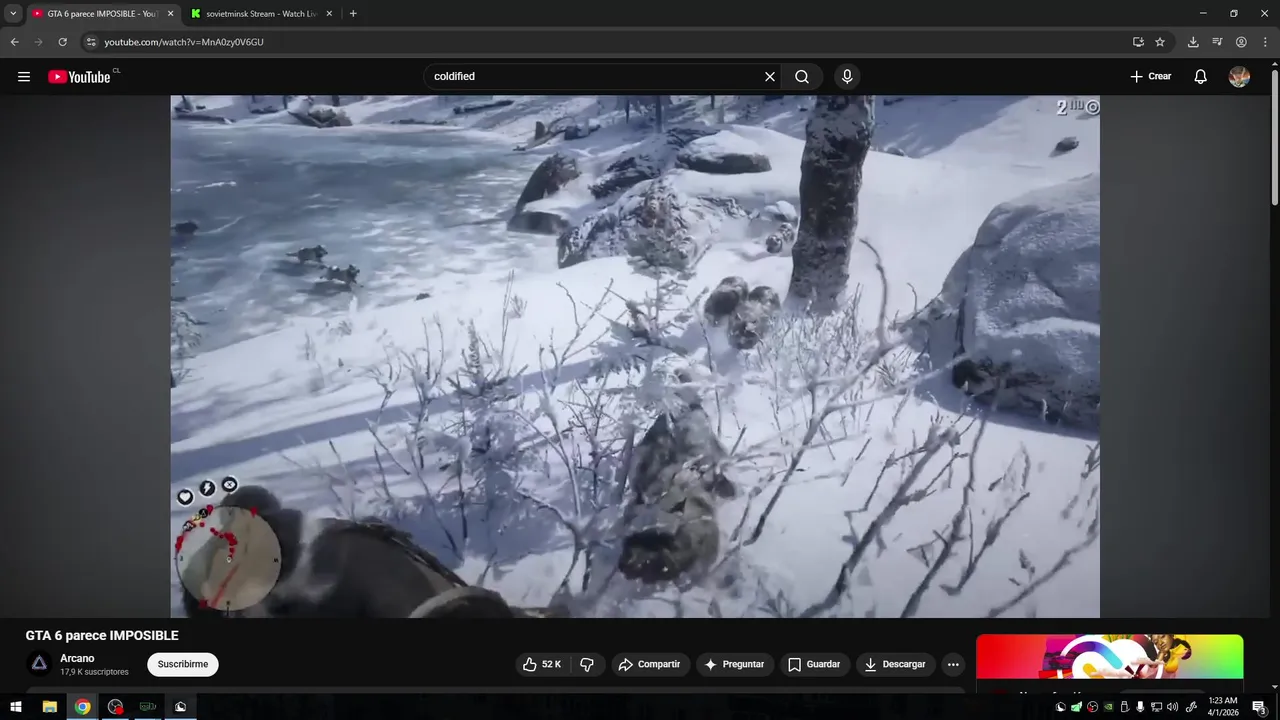The width and height of the screenshot is (1280, 720).
Task: Open the Windows notification center
Action: coord(1259,707)
